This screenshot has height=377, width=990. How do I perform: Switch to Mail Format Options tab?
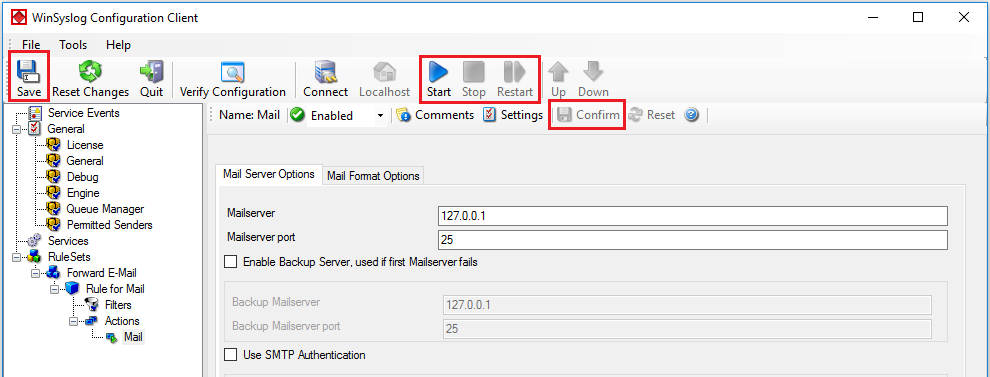point(373,176)
